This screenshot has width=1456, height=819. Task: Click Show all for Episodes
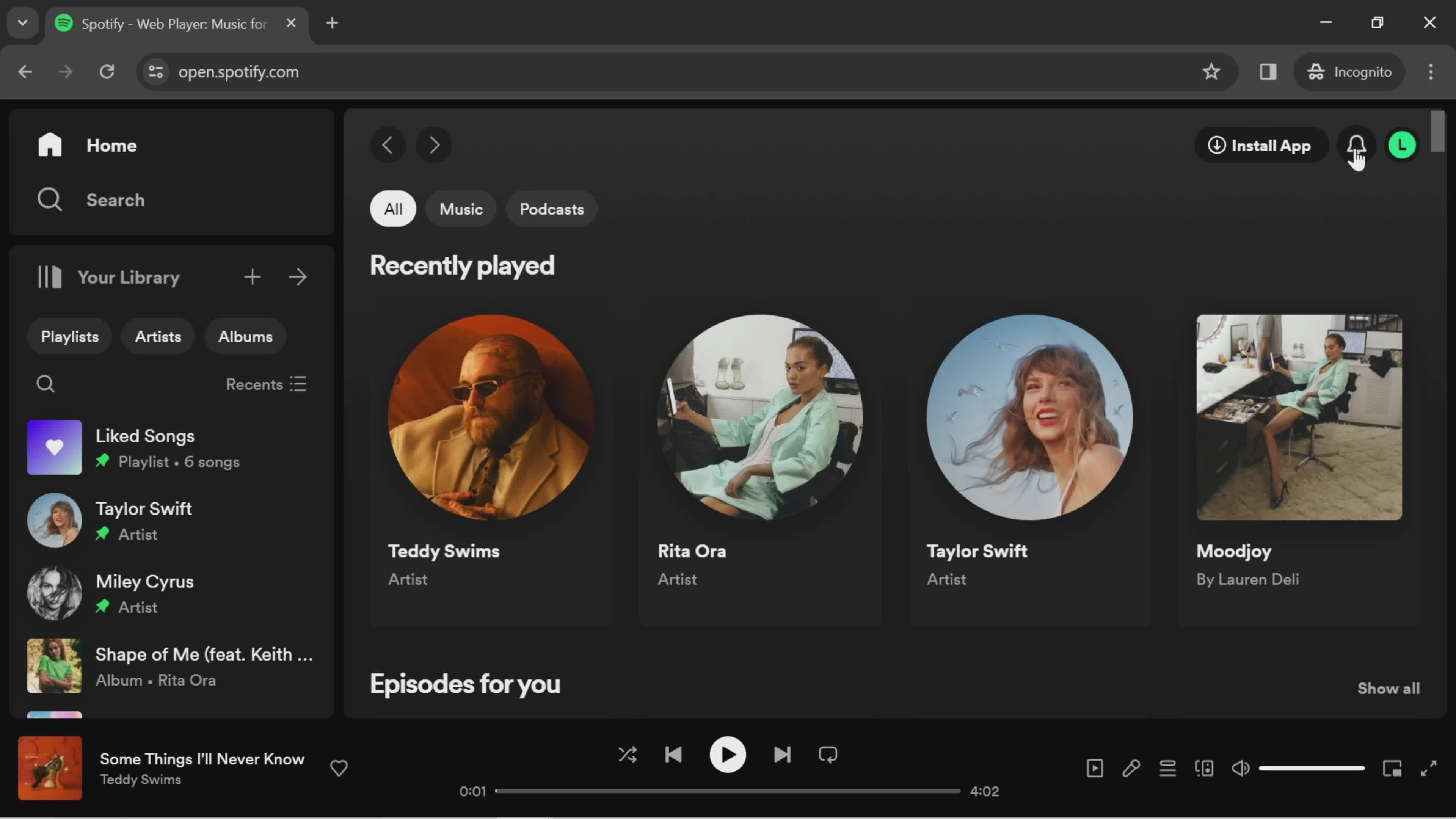coord(1388,689)
